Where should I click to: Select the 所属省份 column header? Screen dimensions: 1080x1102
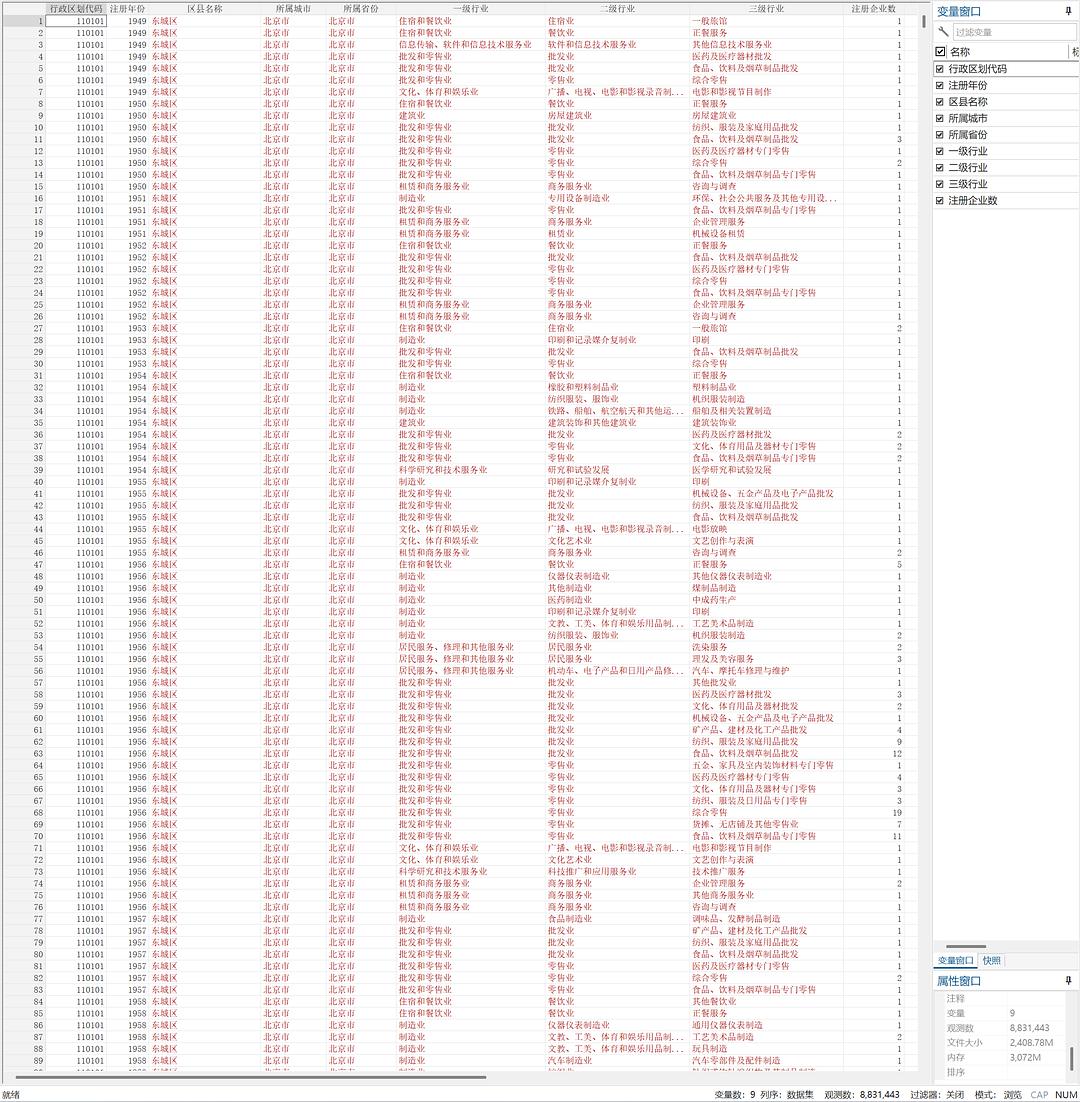click(360, 8)
